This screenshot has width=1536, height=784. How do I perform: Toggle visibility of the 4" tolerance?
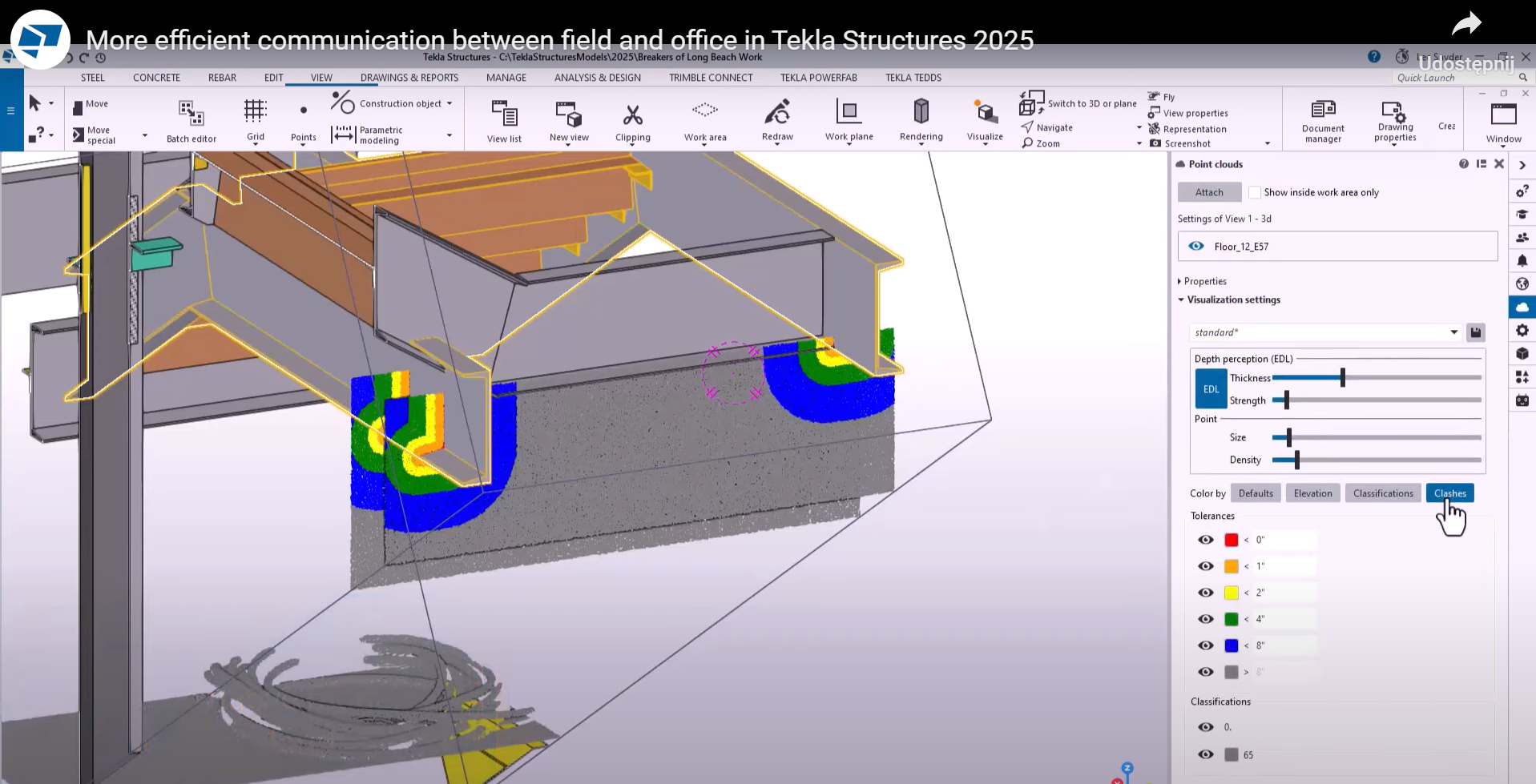click(x=1205, y=619)
